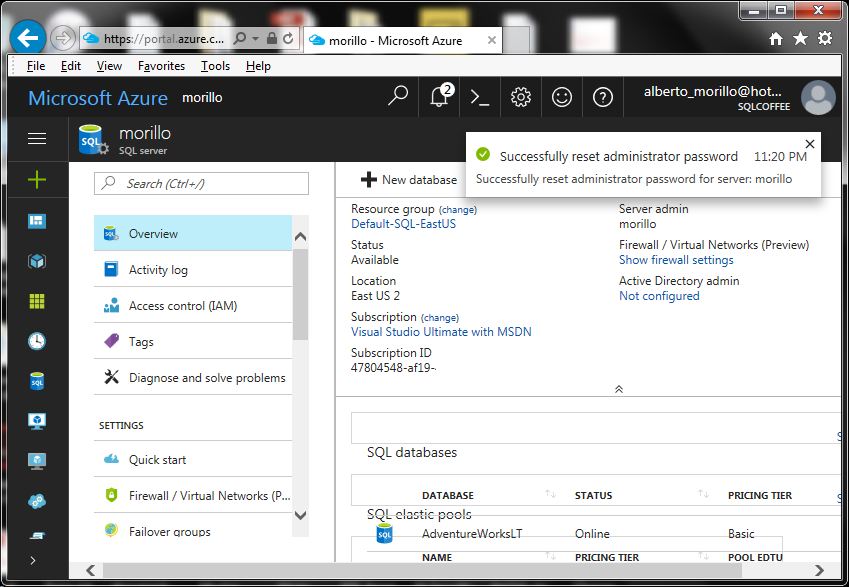Click Microsoft Azure logo text
Screen dimensions: 849x587
tap(98, 98)
